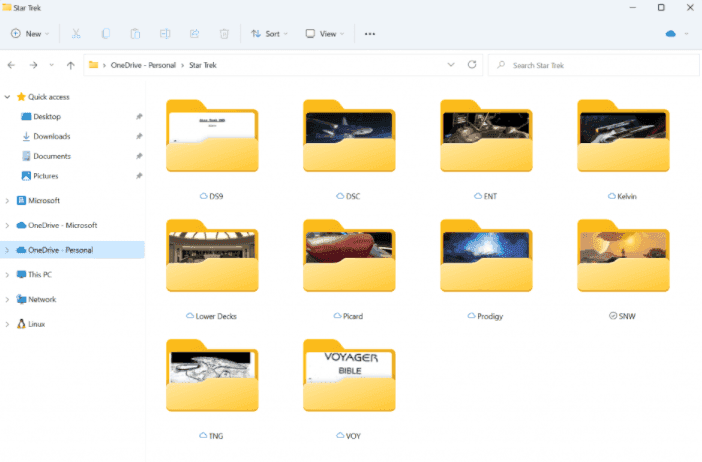Go up one folder level
The width and height of the screenshot is (702, 462).
tap(70, 65)
